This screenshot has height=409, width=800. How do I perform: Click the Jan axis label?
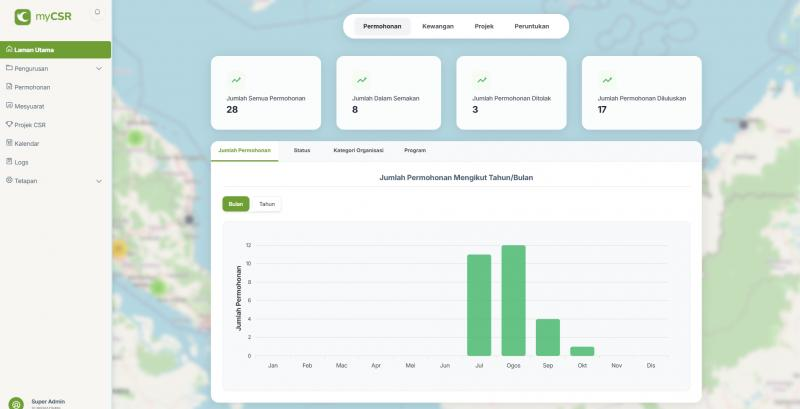[273, 366]
